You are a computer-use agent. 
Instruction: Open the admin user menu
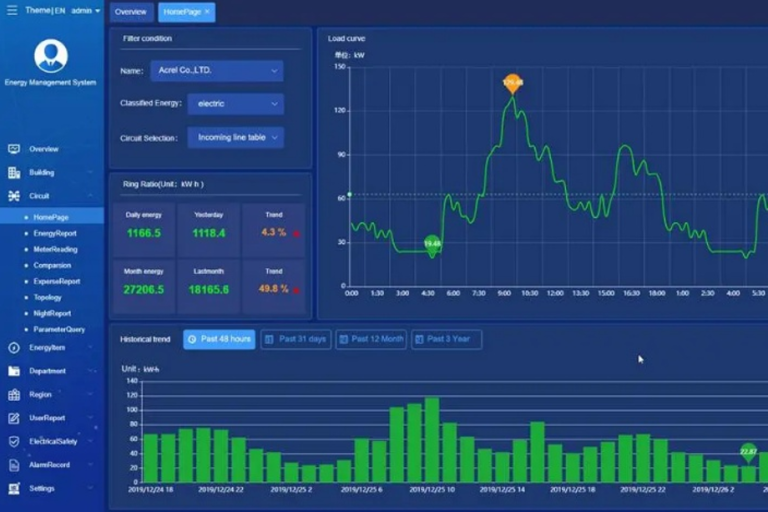(x=85, y=10)
